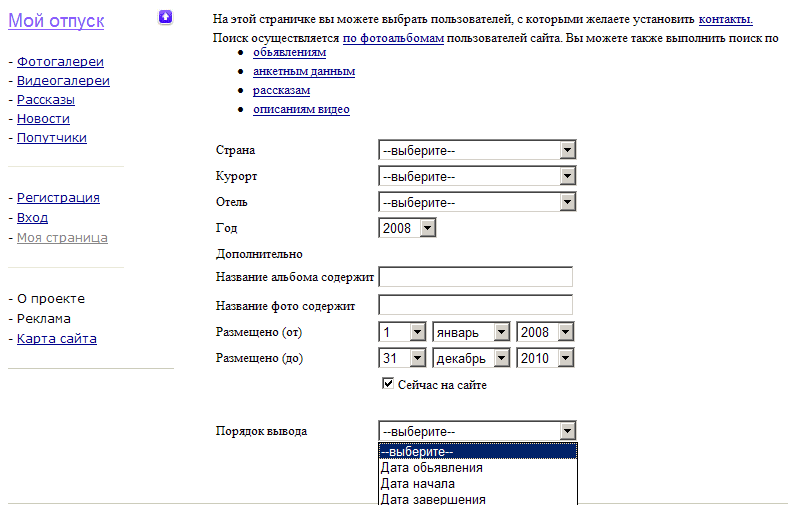788x505 pixels.
Task: Click the Вход login link
Action: pos(33,218)
